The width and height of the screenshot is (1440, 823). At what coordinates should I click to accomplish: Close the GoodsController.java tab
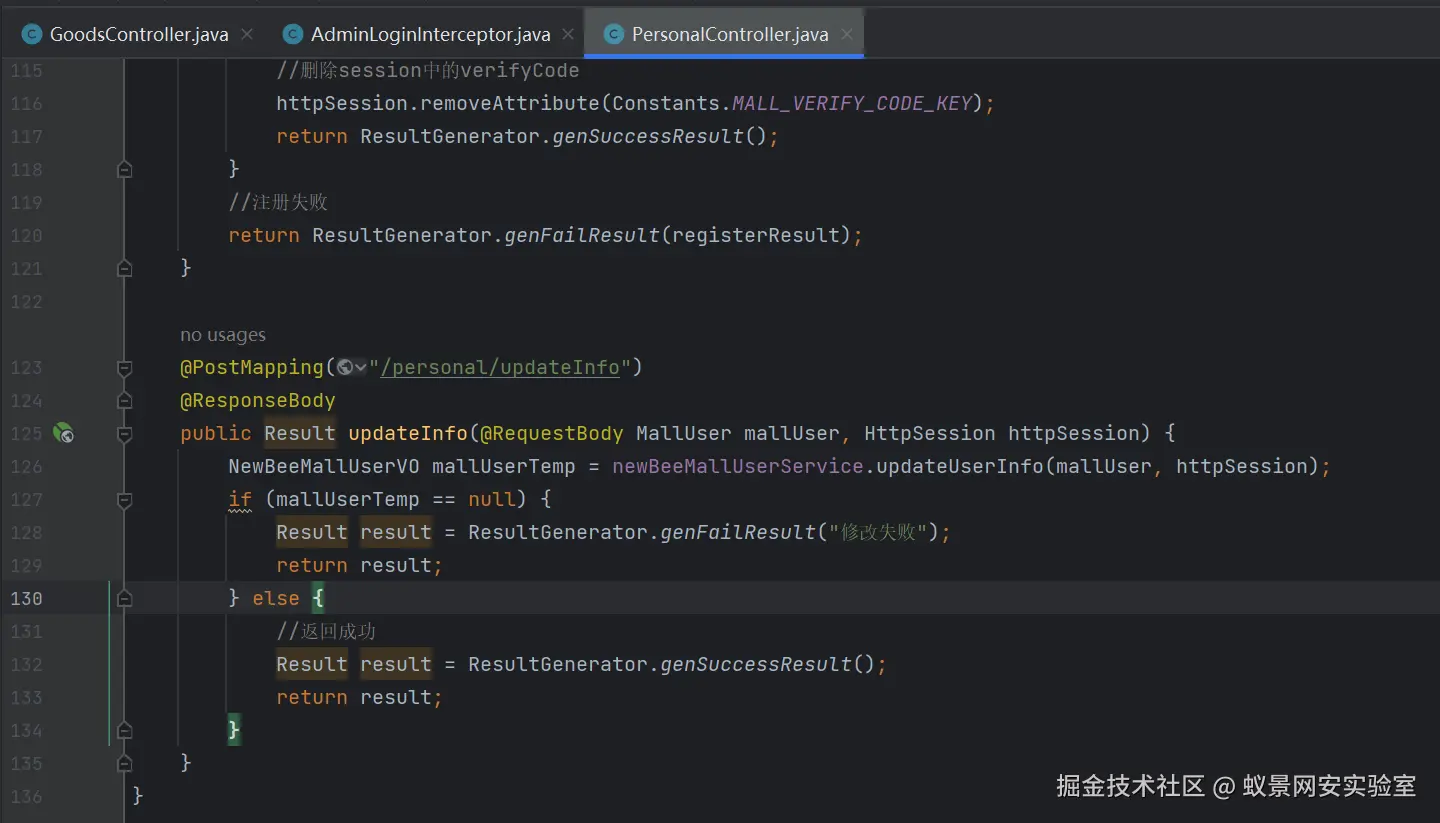click(247, 34)
